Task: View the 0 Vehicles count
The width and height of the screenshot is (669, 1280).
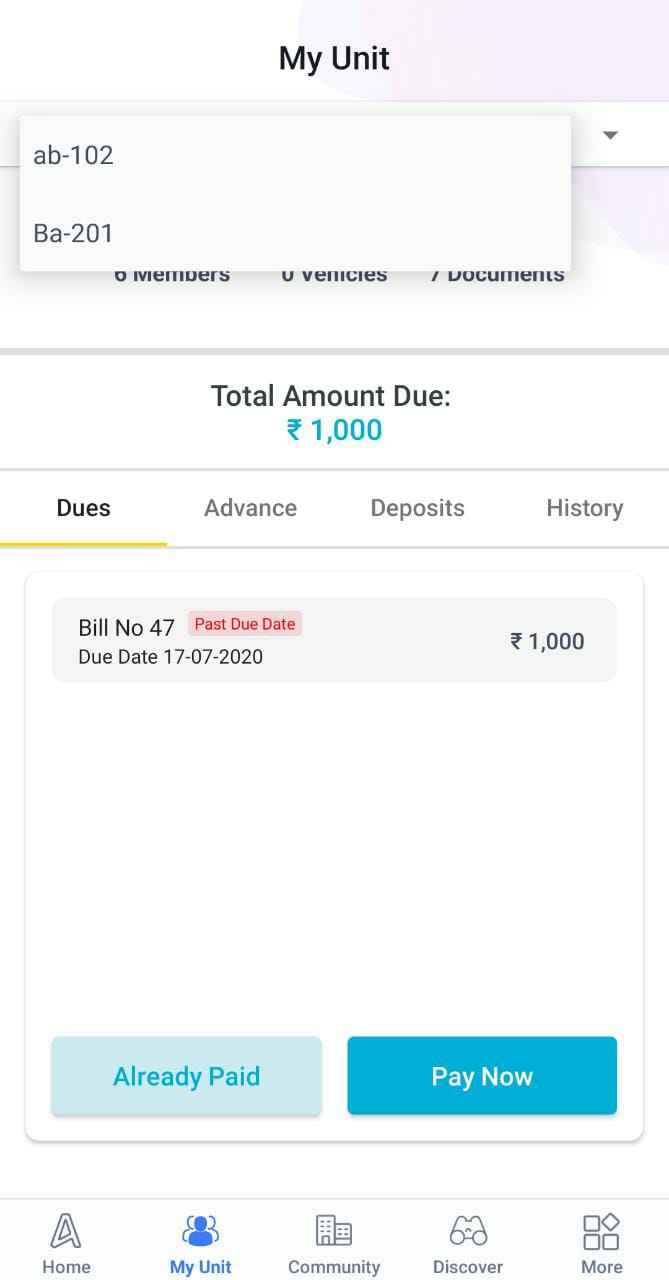Action: (334, 274)
